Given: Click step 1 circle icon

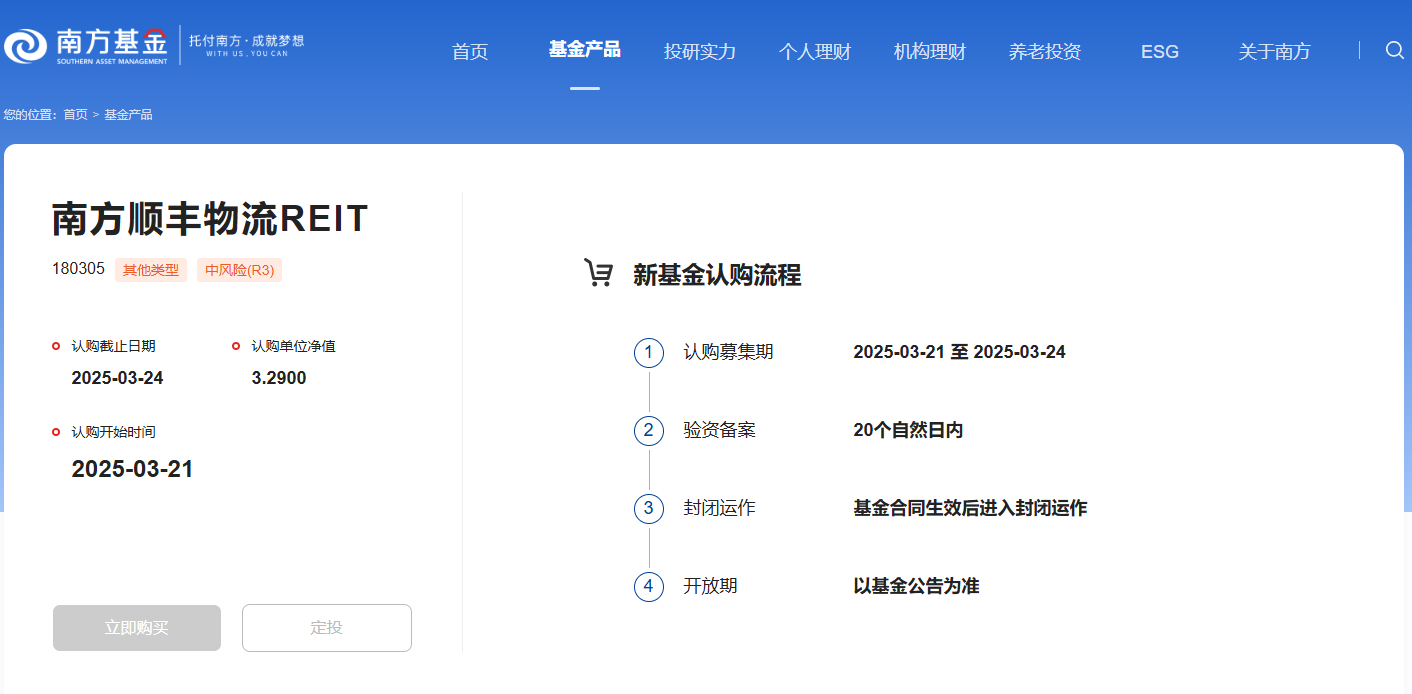Looking at the screenshot, I should pos(648,352).
